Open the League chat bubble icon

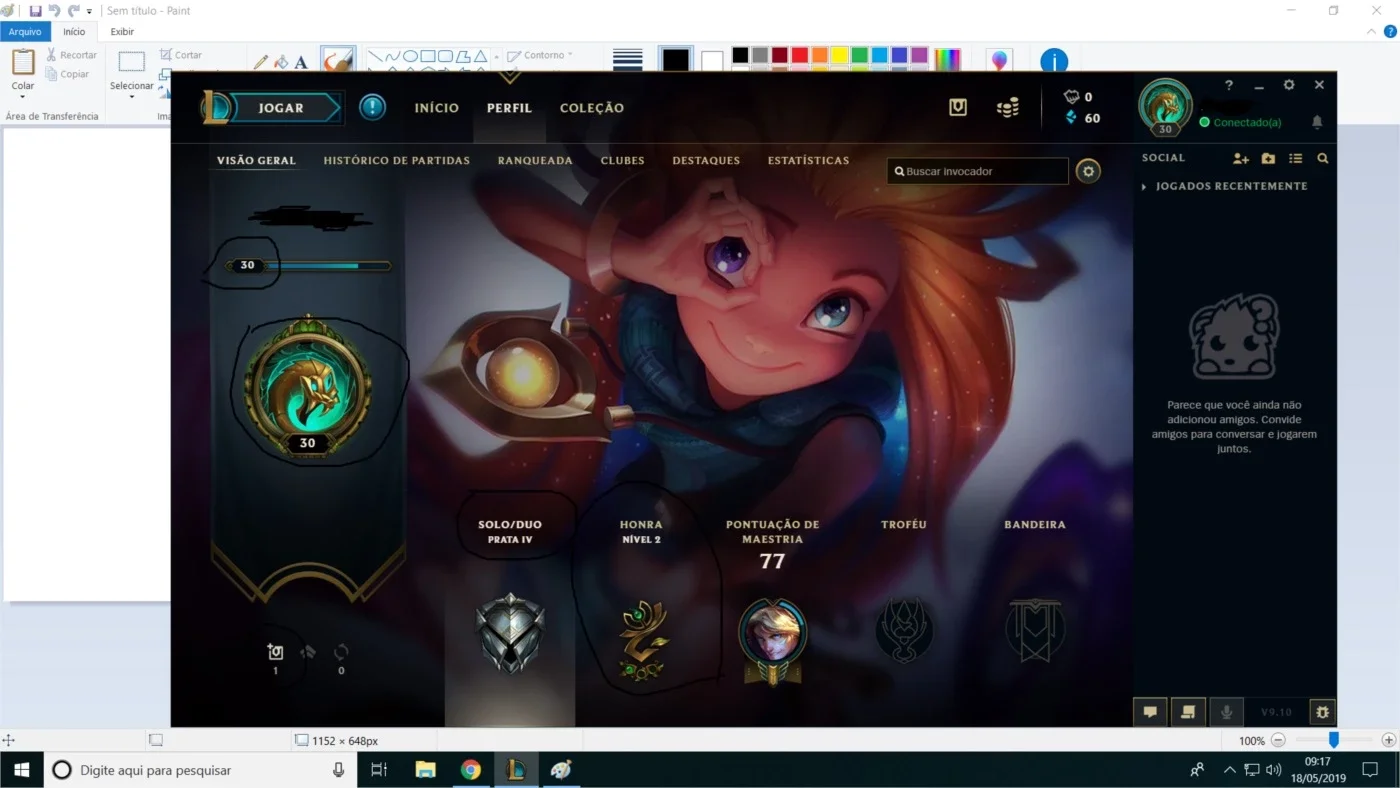coord(1150,712)
